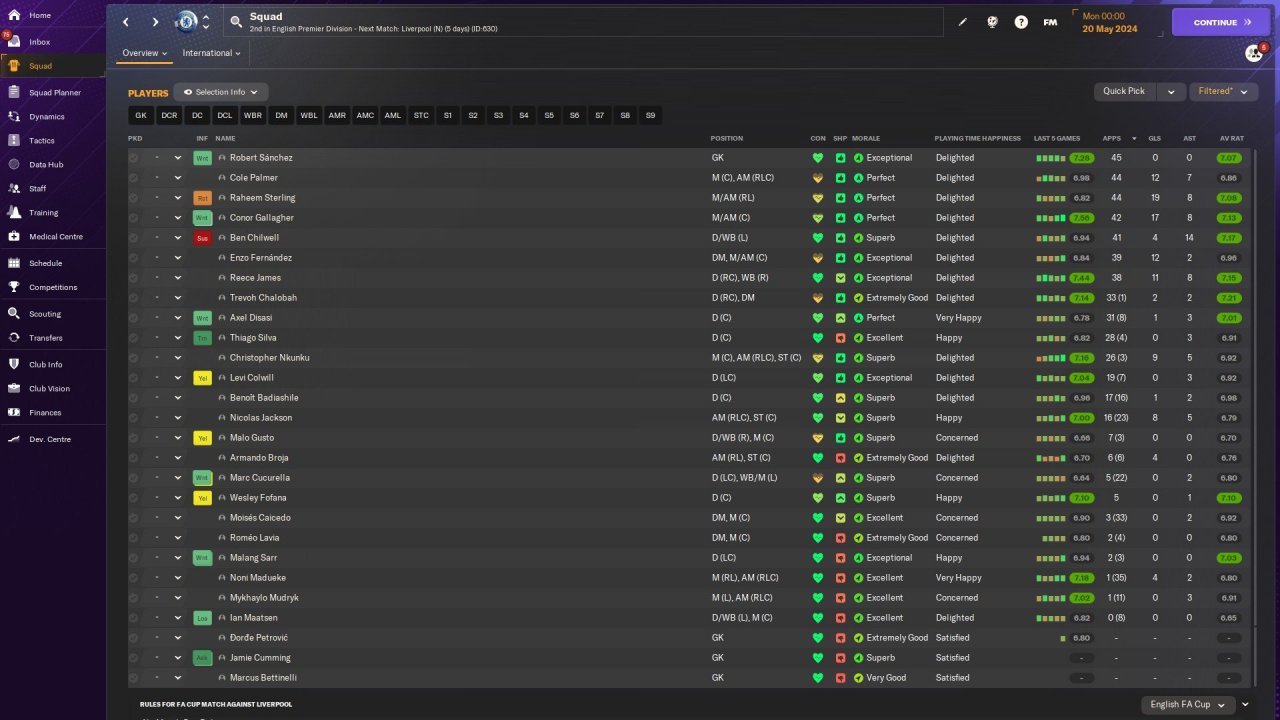The width and height of the screenshot is (1280, 720).
Task: Click the date display 20 May 2024
Action: click(1110, 28)
